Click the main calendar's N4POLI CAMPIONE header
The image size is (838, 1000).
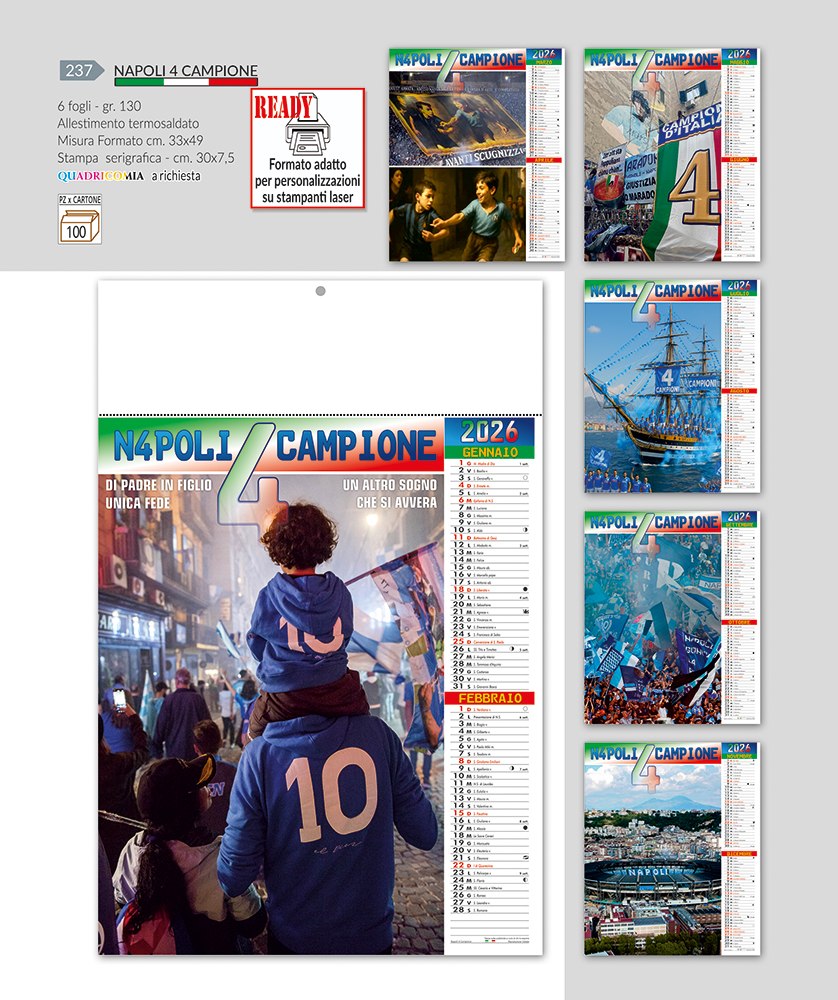(271, 445)
